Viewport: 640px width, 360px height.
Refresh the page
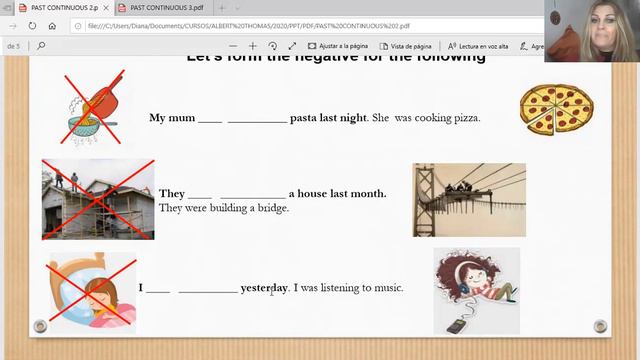tap(32, 26)
